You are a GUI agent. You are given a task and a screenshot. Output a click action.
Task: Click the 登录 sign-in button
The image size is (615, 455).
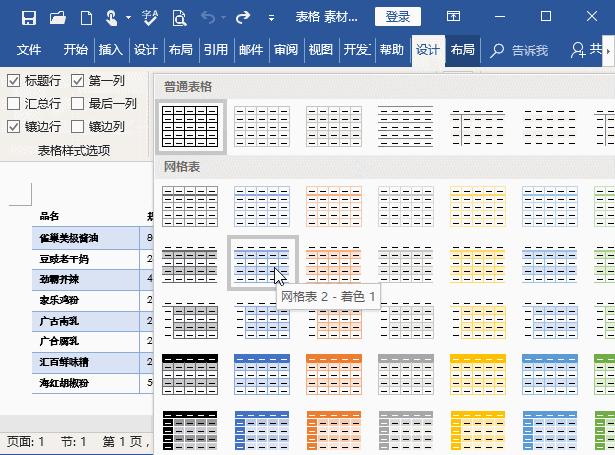pyautogui.click(x=398, y=16)
